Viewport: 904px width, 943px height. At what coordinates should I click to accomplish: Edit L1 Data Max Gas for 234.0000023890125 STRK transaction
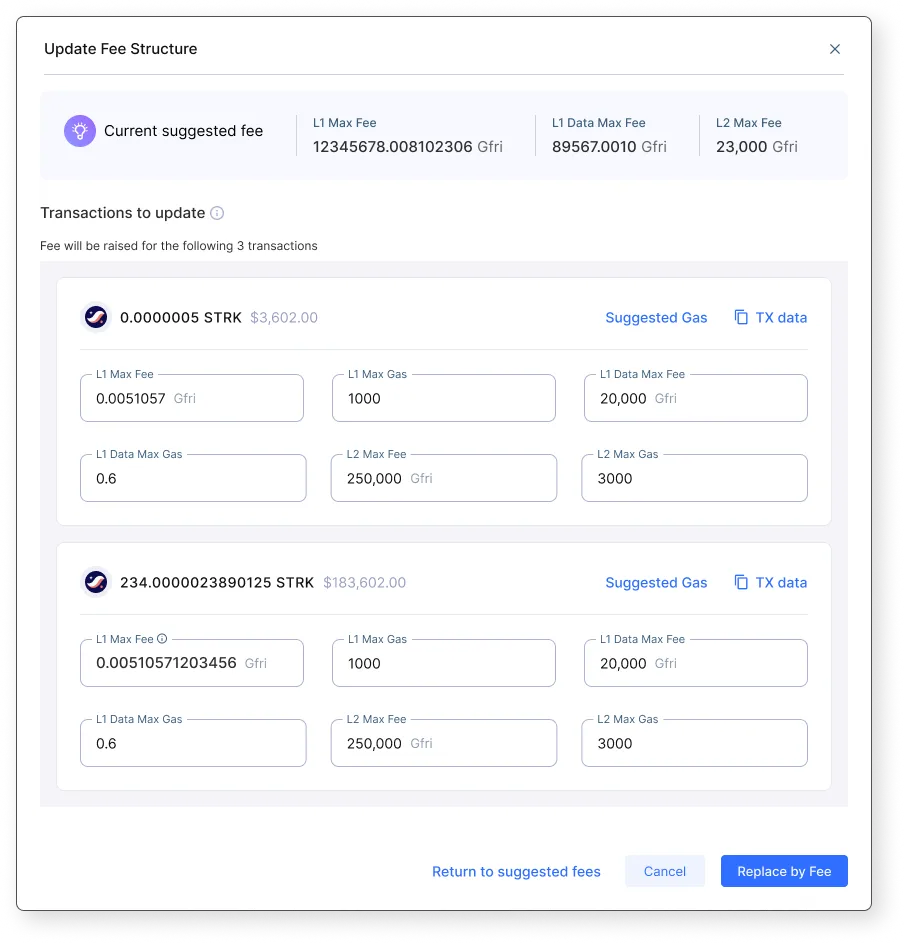[x=193, y=743]
